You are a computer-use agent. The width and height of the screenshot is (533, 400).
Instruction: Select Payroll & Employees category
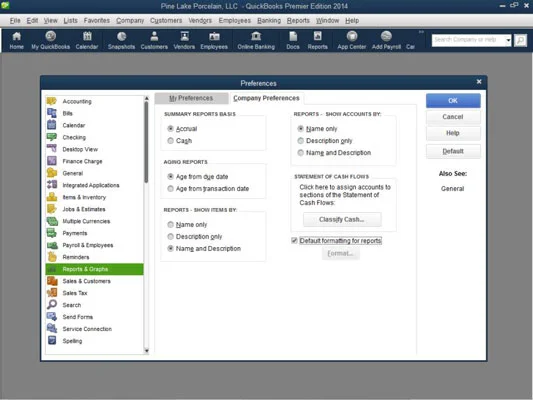(x=94, y=245)
